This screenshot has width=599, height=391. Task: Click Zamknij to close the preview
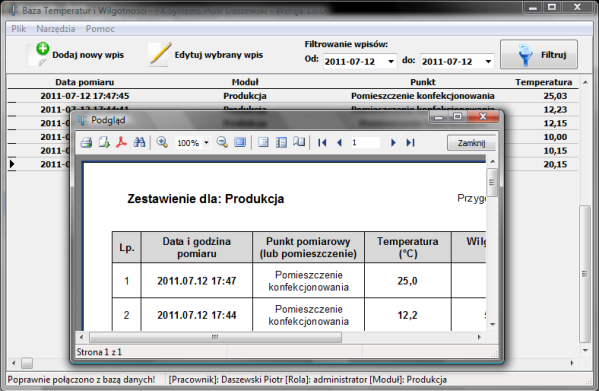click(x=471, y=143)
